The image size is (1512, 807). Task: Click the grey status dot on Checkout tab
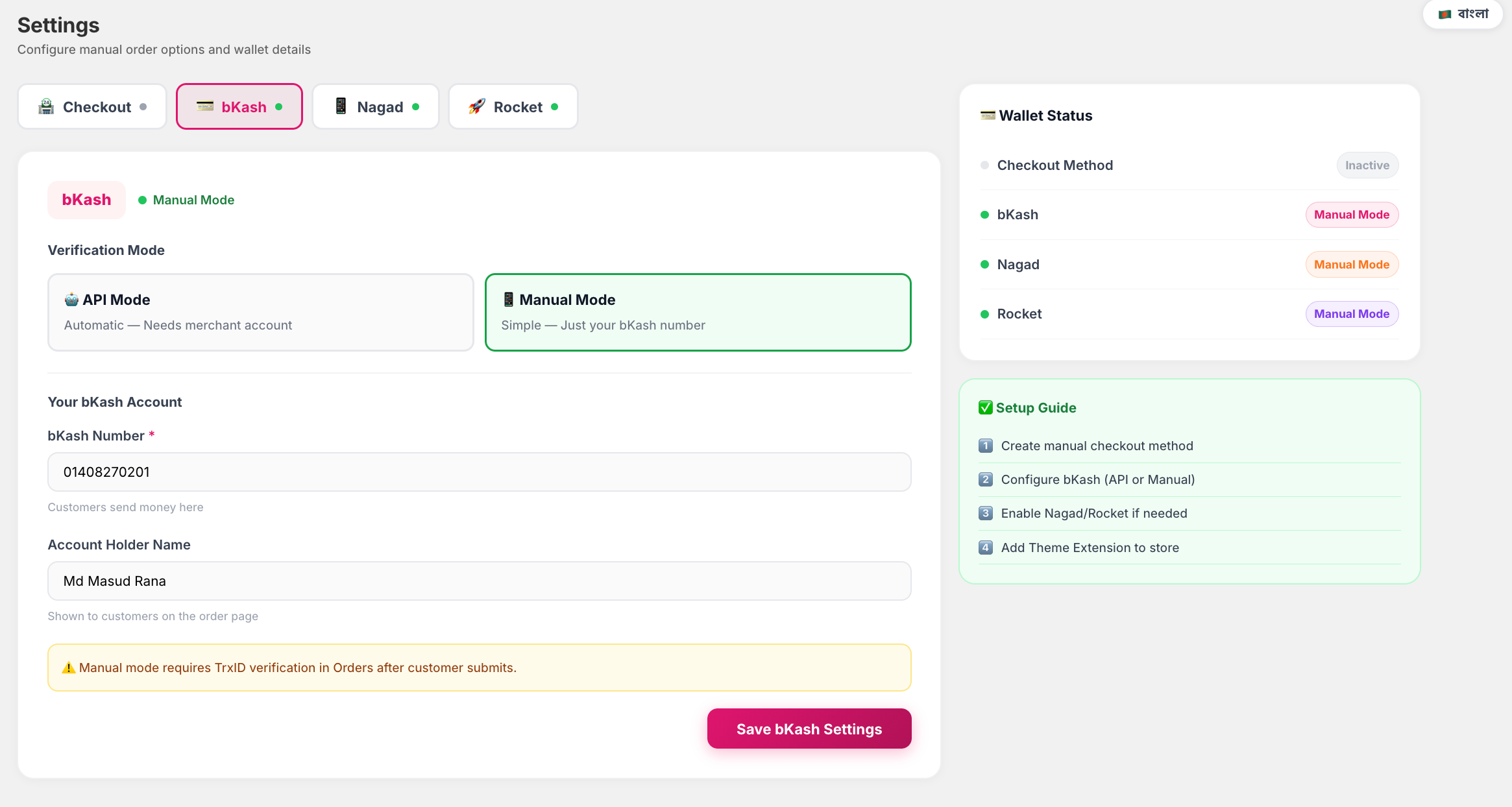[x=143, y=107]
